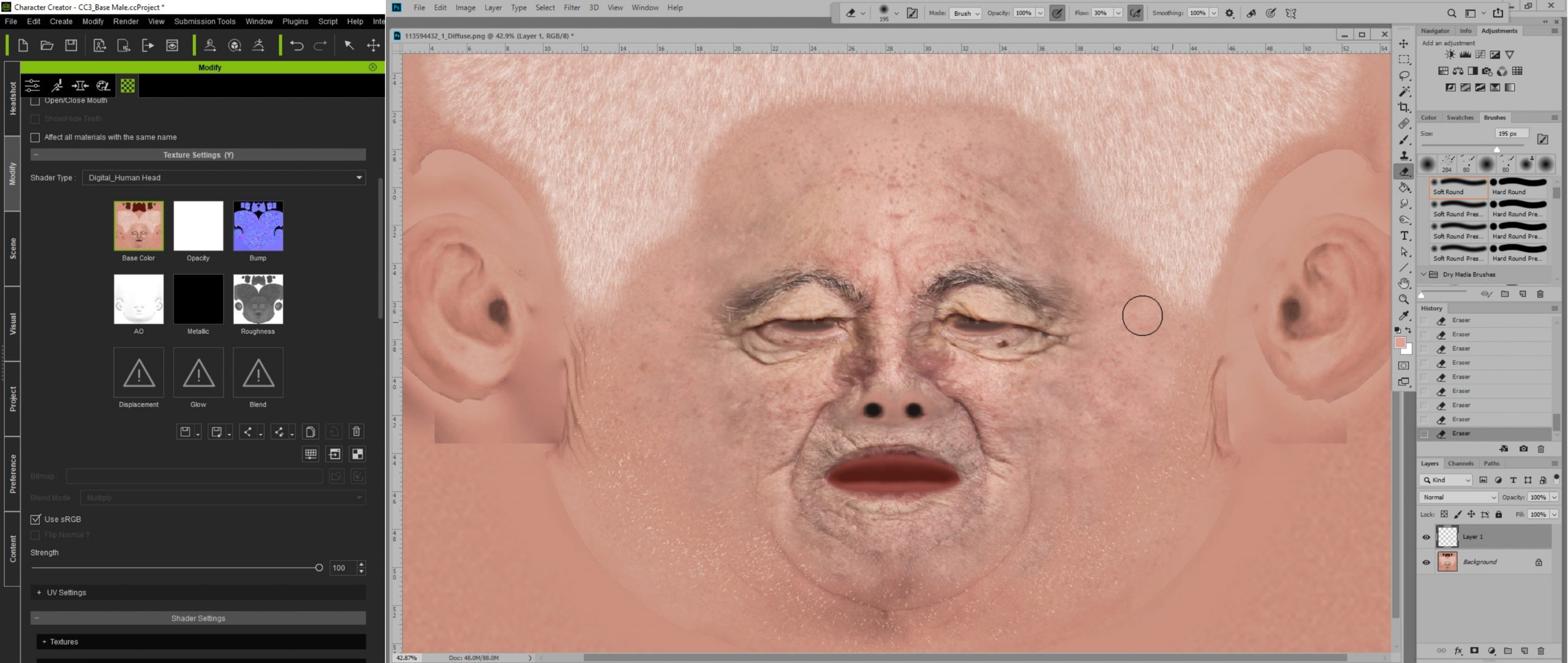Viewport: 1568px width, 663px height.
Task: Expand the UV Settings section
Action: point(39,593)
